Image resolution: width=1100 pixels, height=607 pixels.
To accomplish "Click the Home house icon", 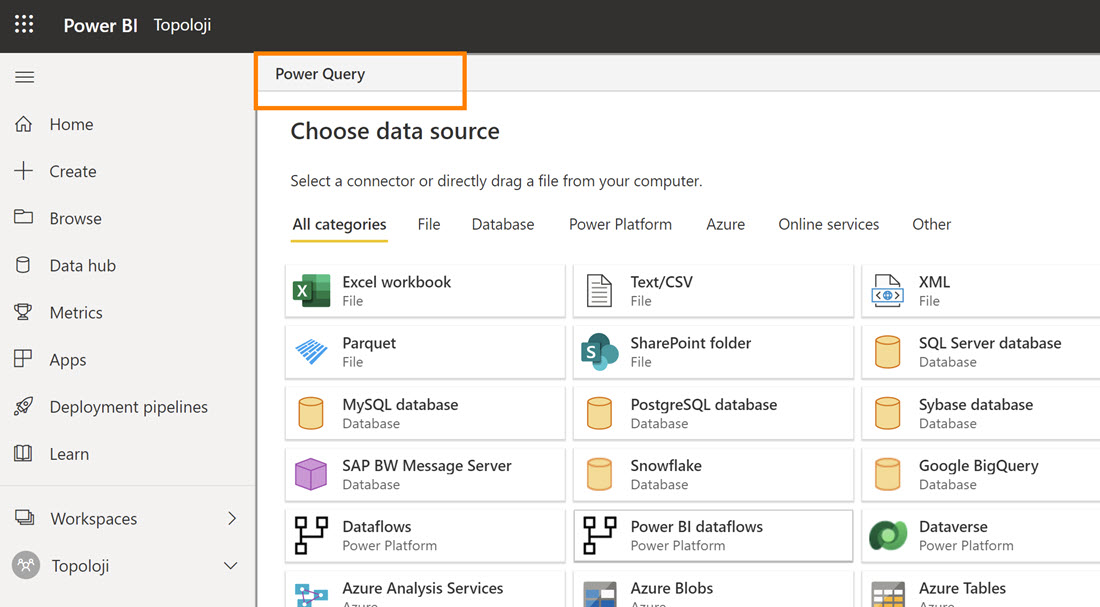I will [24, 124].
